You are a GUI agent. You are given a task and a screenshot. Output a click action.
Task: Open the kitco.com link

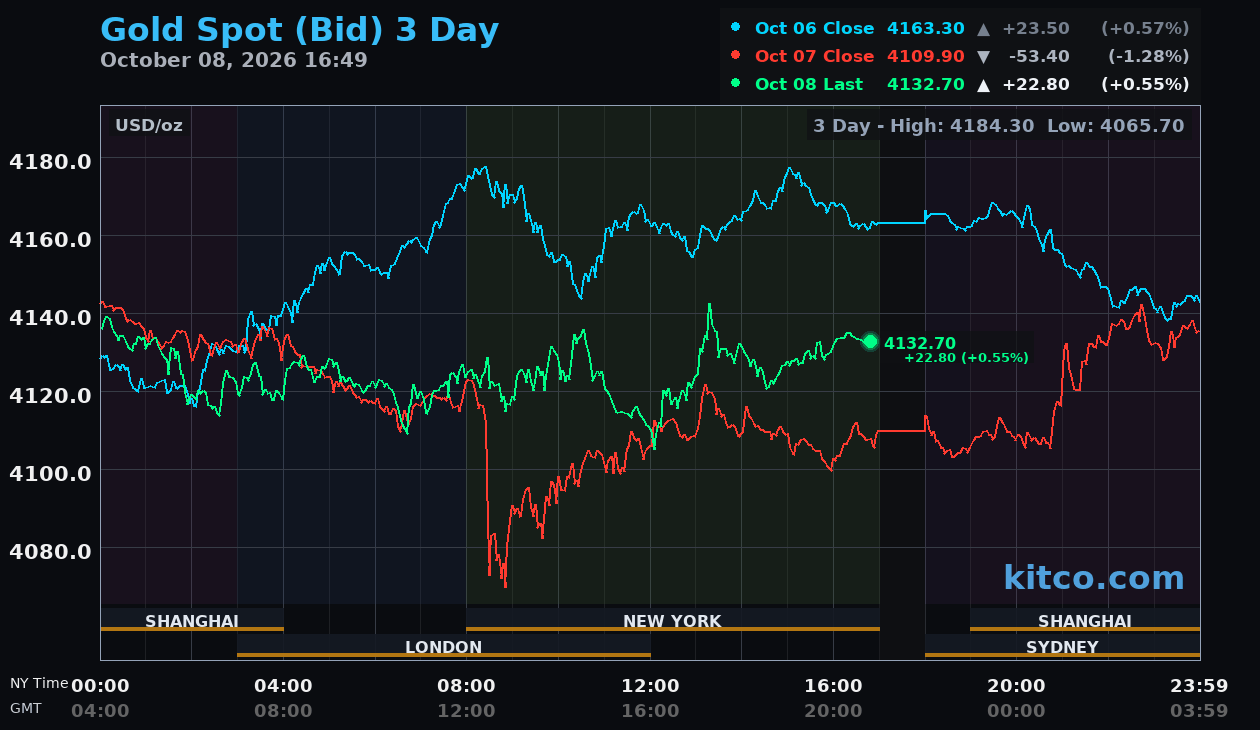click(x=1094, y=578)
